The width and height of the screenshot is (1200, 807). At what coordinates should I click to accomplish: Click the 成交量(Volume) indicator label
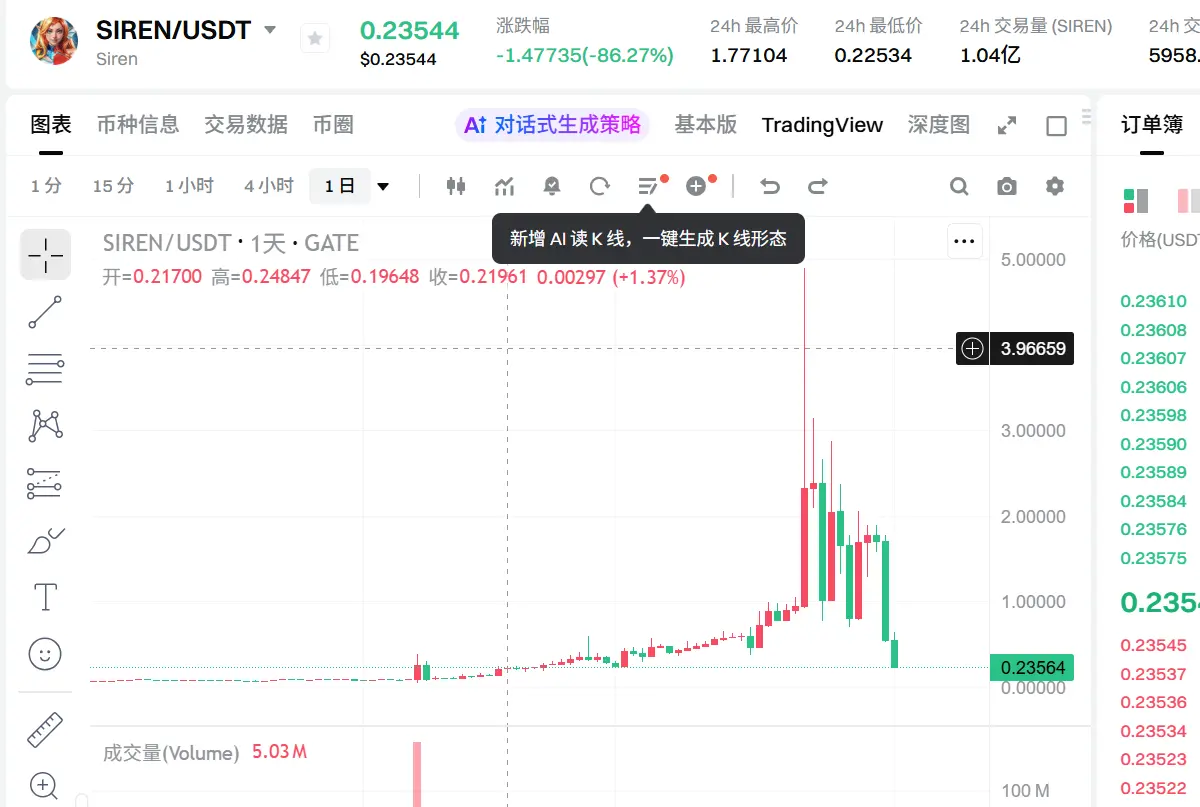[x=171, y=752]
